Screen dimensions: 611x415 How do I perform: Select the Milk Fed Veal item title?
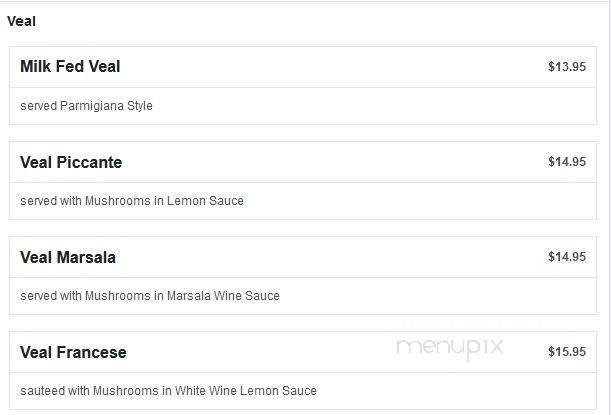tap(70, 66)
